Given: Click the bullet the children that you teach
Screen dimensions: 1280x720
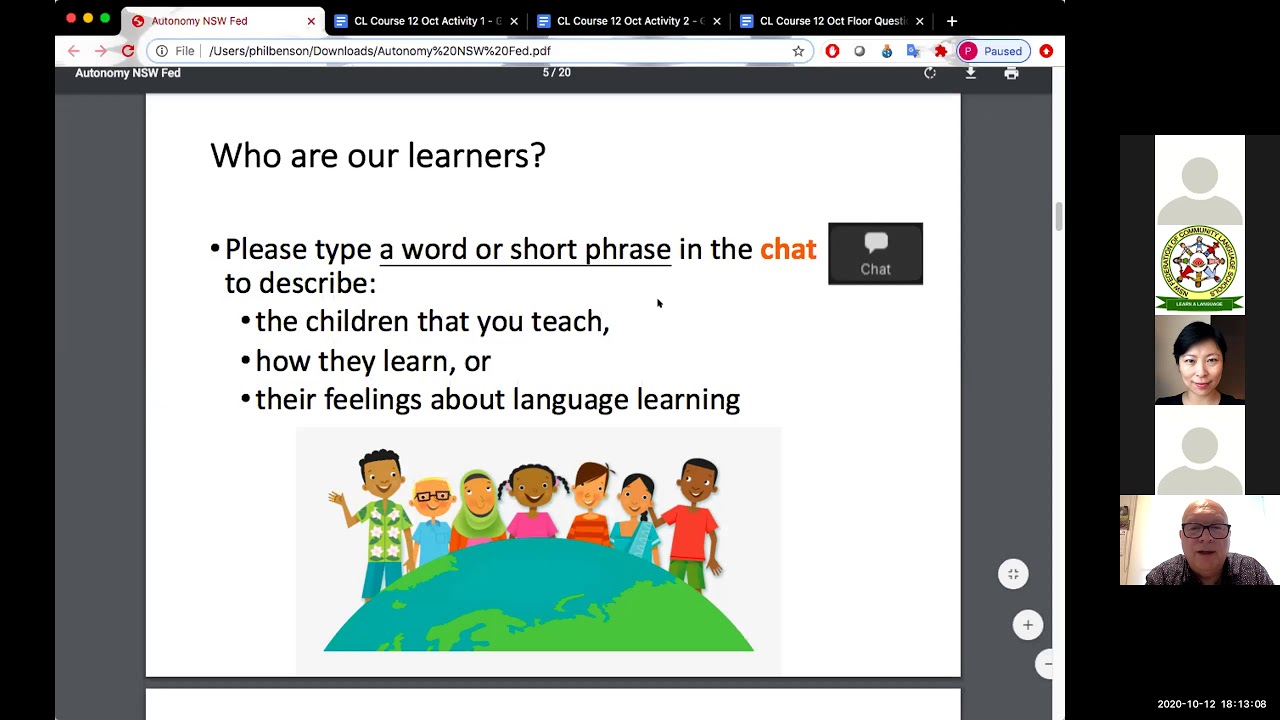Looking at the screenshot, I should coord(432,321).
